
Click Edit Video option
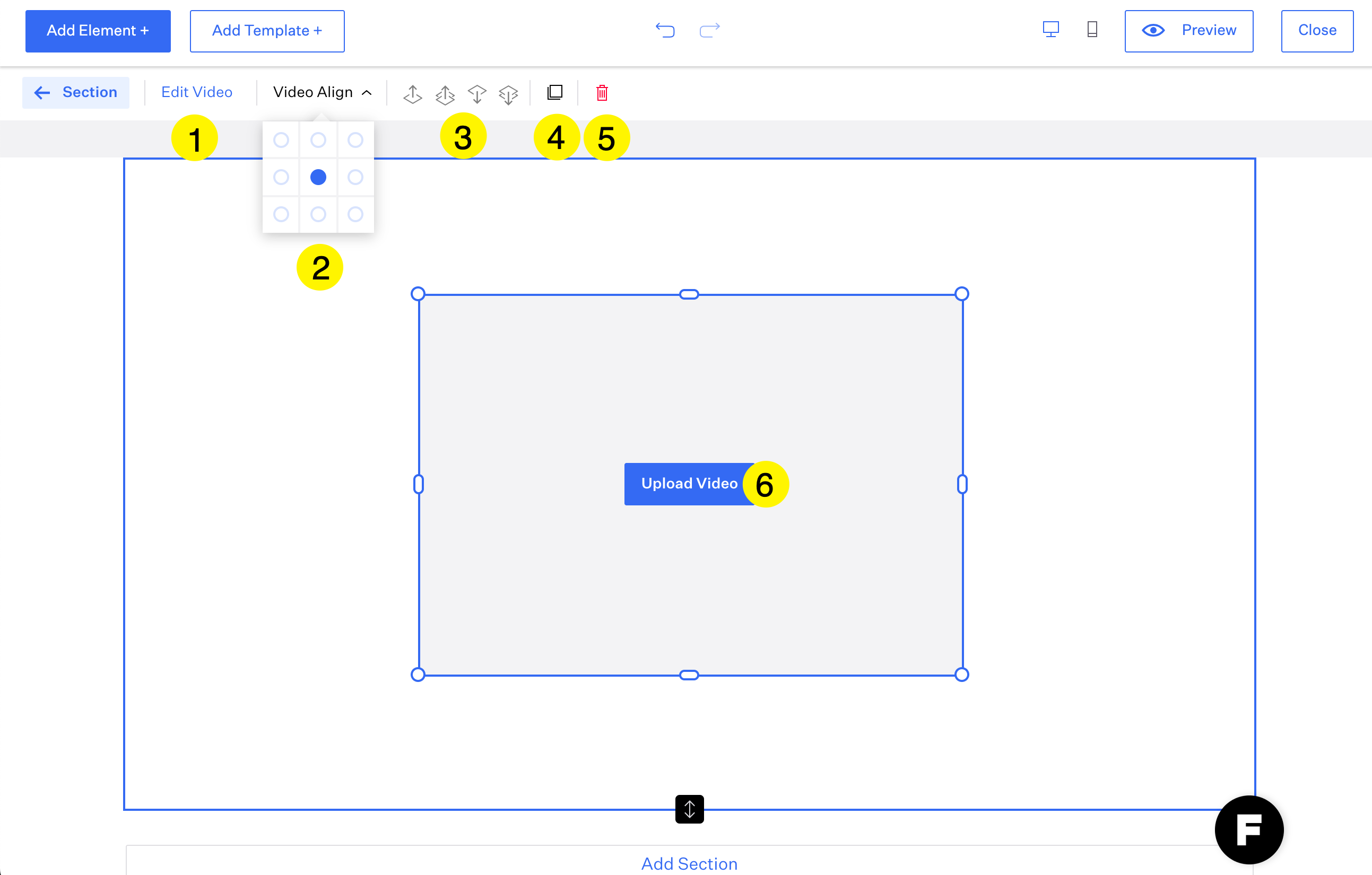(x=197, y=92)
